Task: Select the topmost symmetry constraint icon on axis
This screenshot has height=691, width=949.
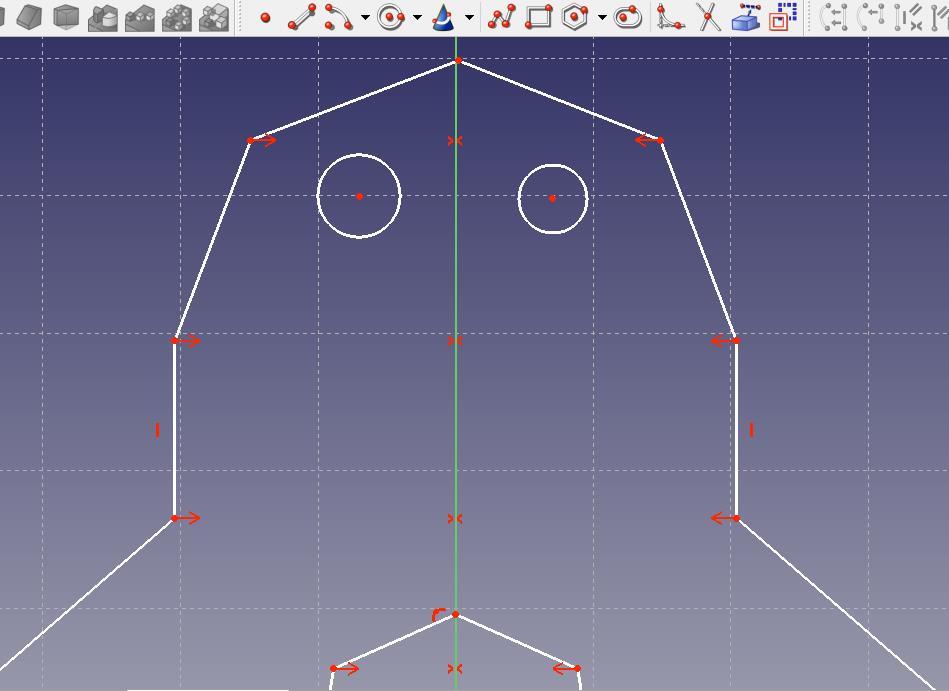Action: (x=455, y=141)
